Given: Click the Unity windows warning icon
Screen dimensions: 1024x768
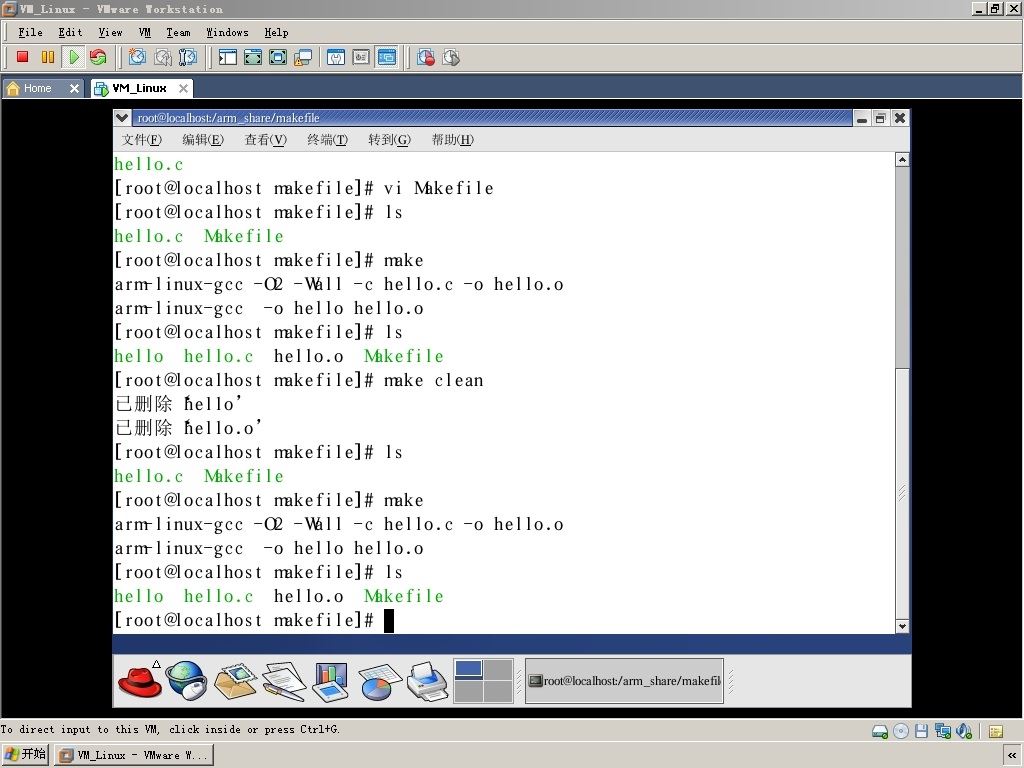Looking at the screenshot, I should 303,57.
